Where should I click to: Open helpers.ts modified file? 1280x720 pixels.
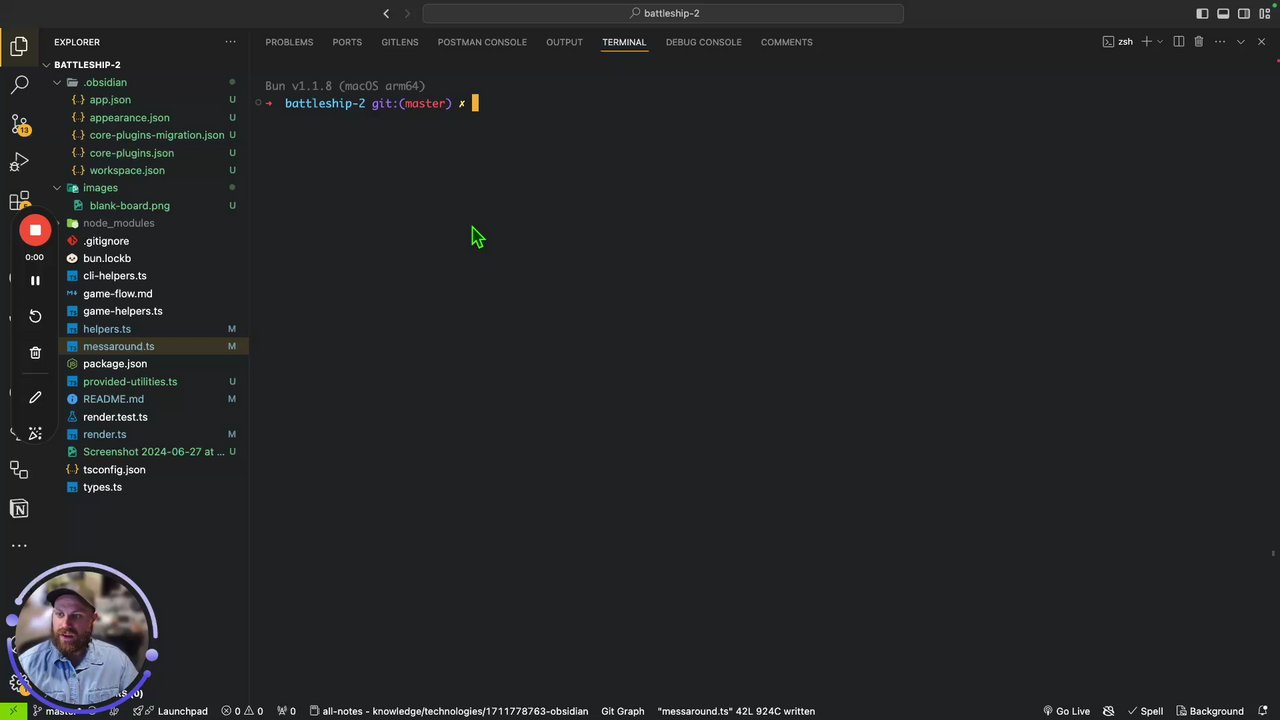[x=107, y=329]
